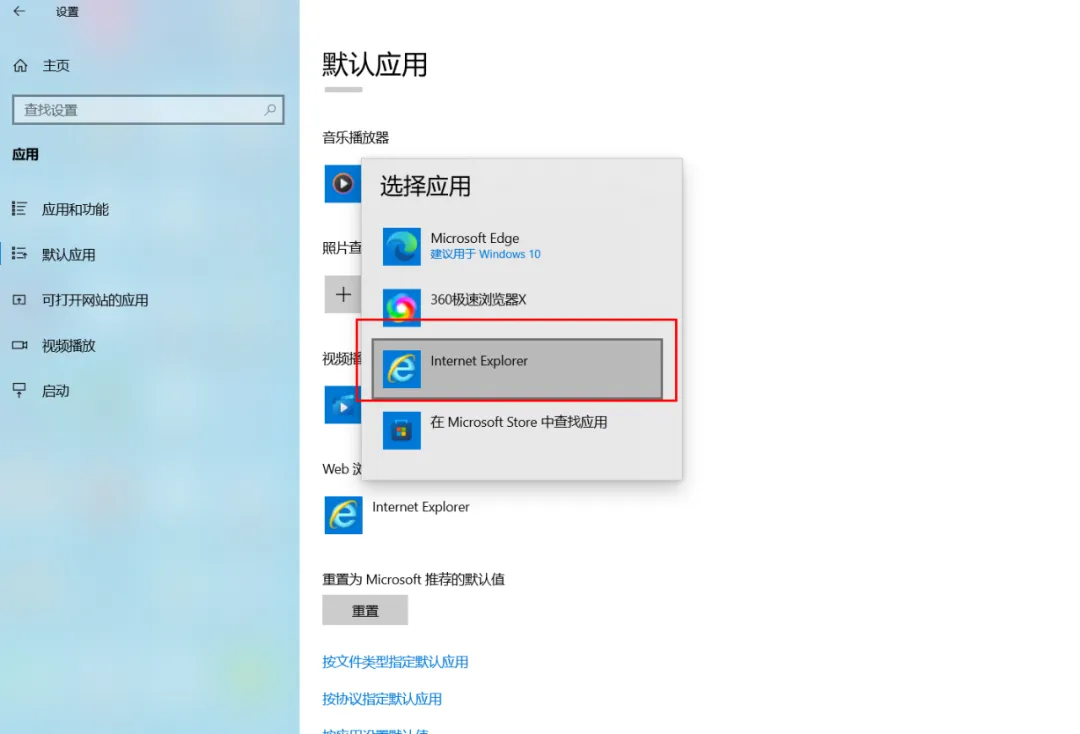1080x734 pixels.
Task: Click the Microsoft Store icon
Action: coord(402,430)
